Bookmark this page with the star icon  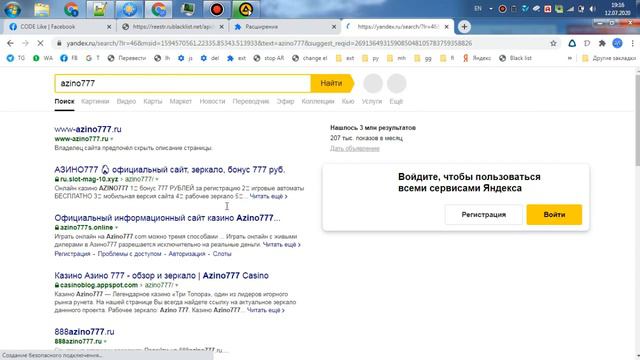553,43
